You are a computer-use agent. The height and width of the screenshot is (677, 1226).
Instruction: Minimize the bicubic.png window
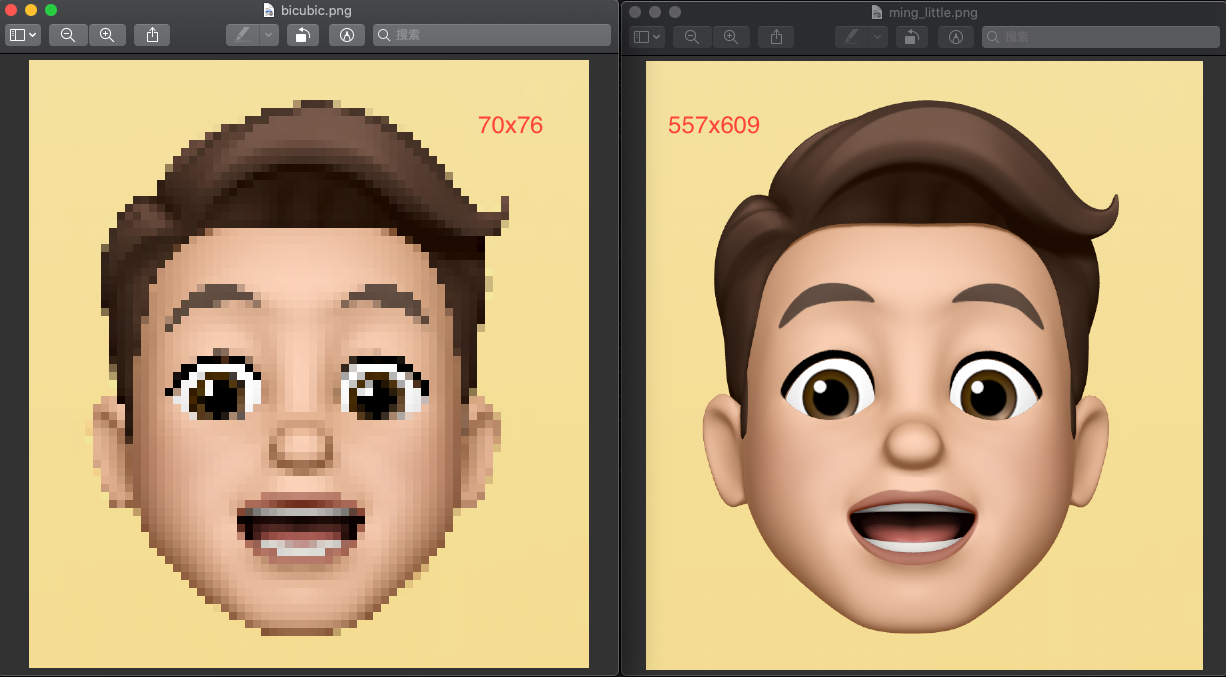(32, 10)
